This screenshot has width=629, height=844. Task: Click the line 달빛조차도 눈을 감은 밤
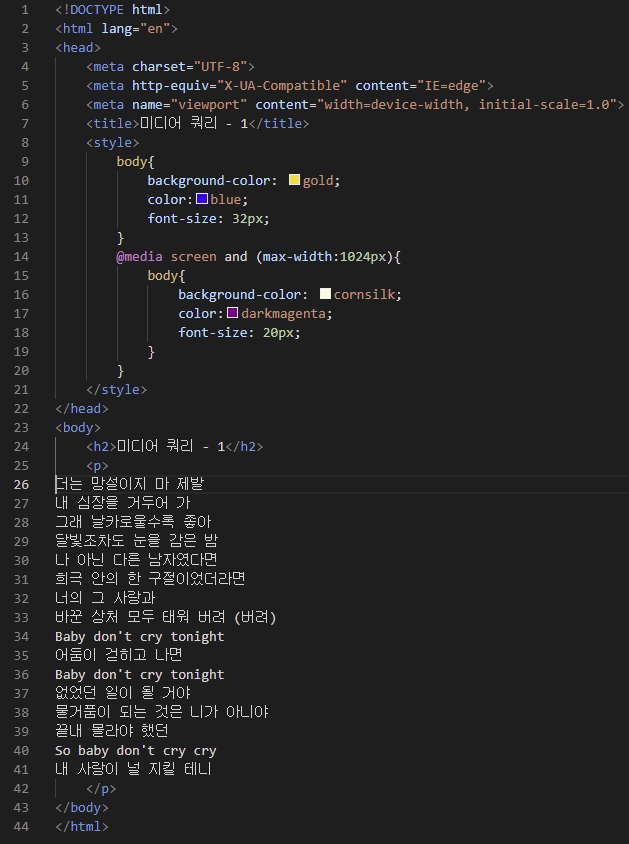(x=136, y=540)
